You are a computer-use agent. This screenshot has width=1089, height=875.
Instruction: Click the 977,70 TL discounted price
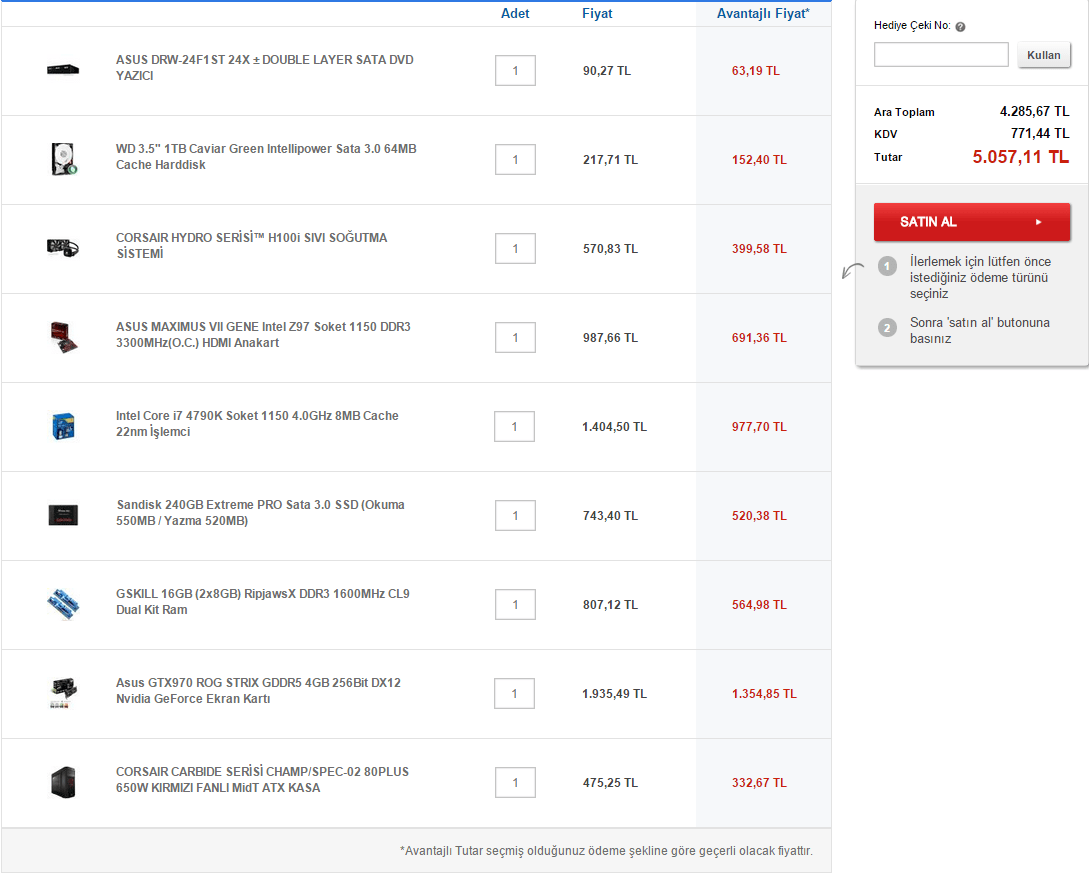pyautogui.click(x=759, y=426)
